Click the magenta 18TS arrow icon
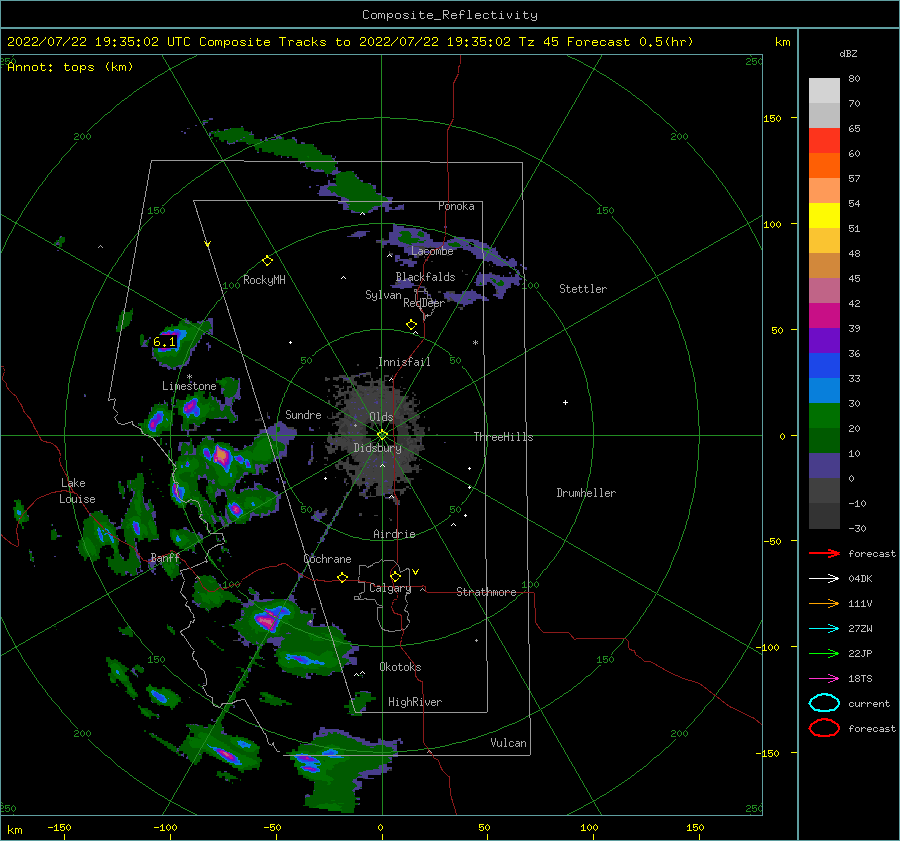Viewport: 900px width, 841px height. 824,679
